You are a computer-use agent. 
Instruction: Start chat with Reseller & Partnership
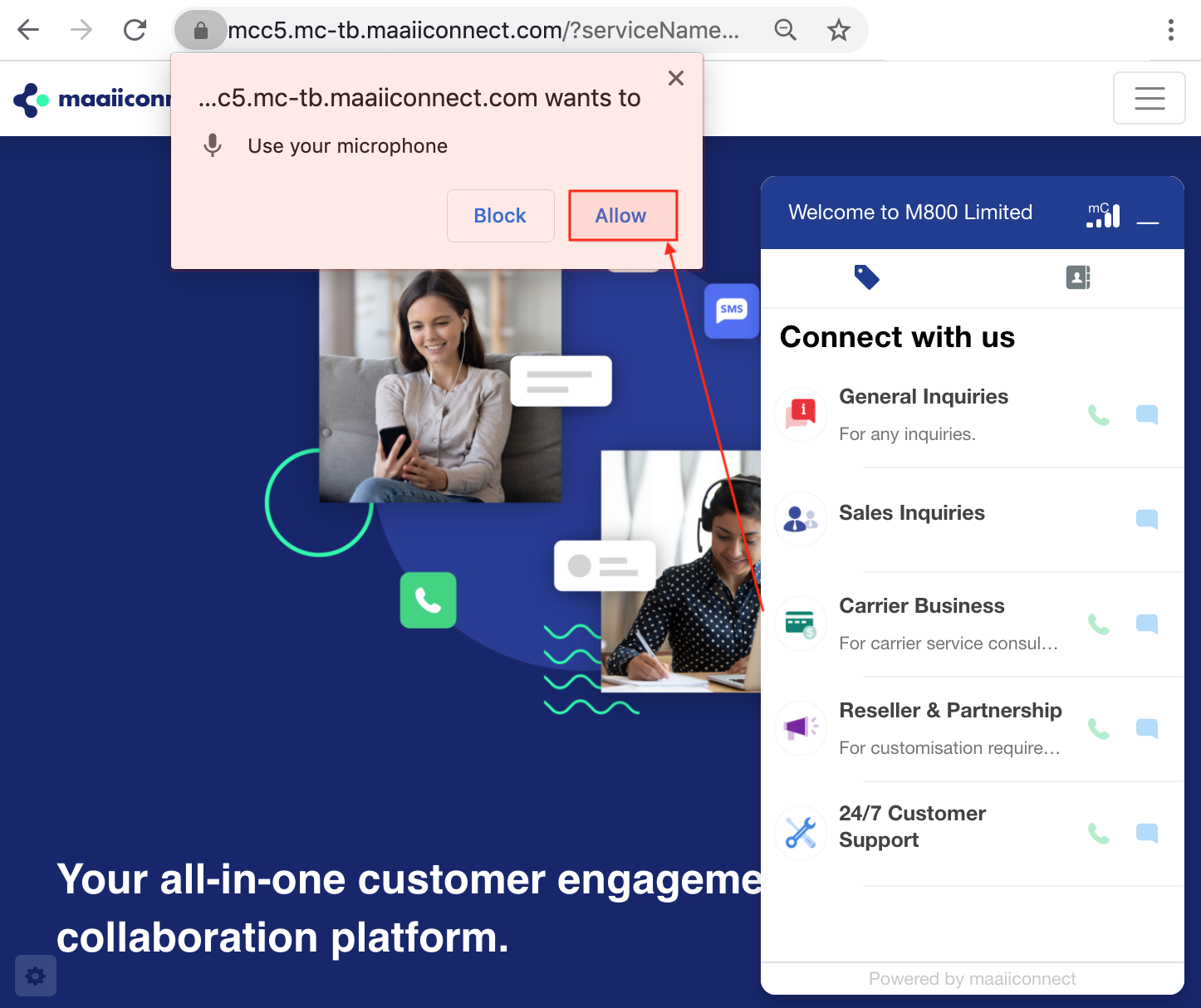tap(1147, 728)
